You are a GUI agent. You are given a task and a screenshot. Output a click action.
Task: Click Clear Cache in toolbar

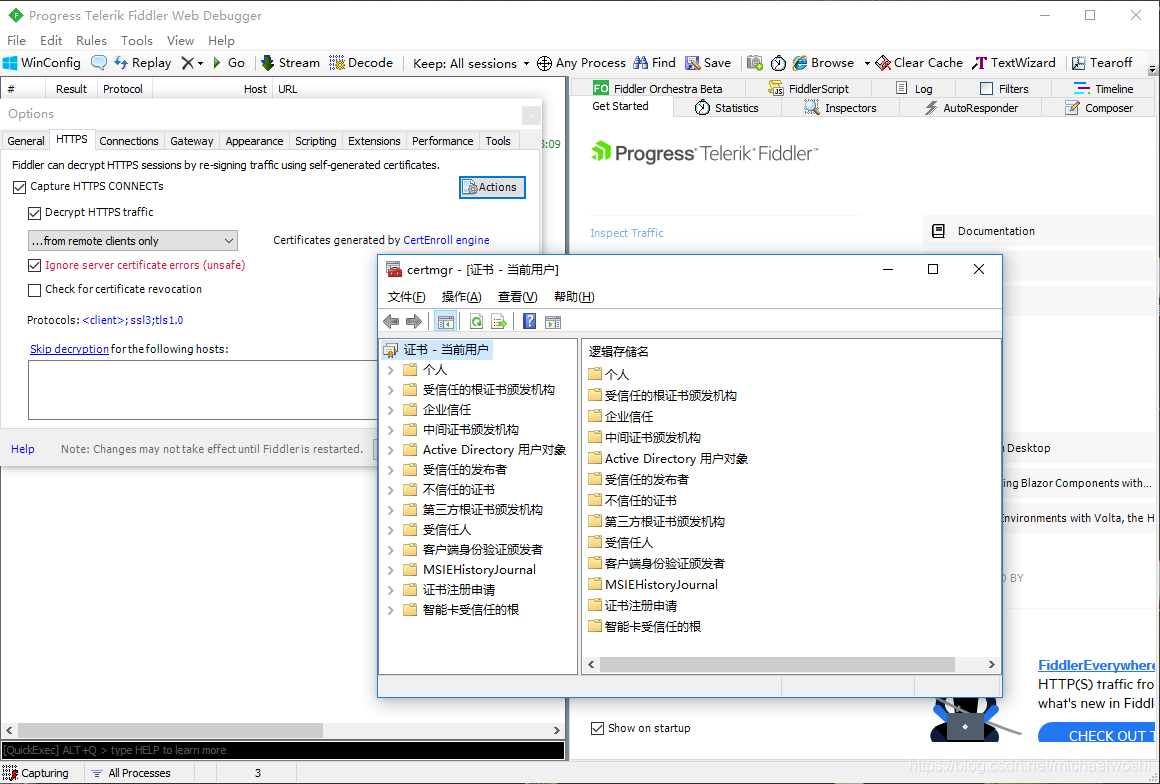[919, 63]
